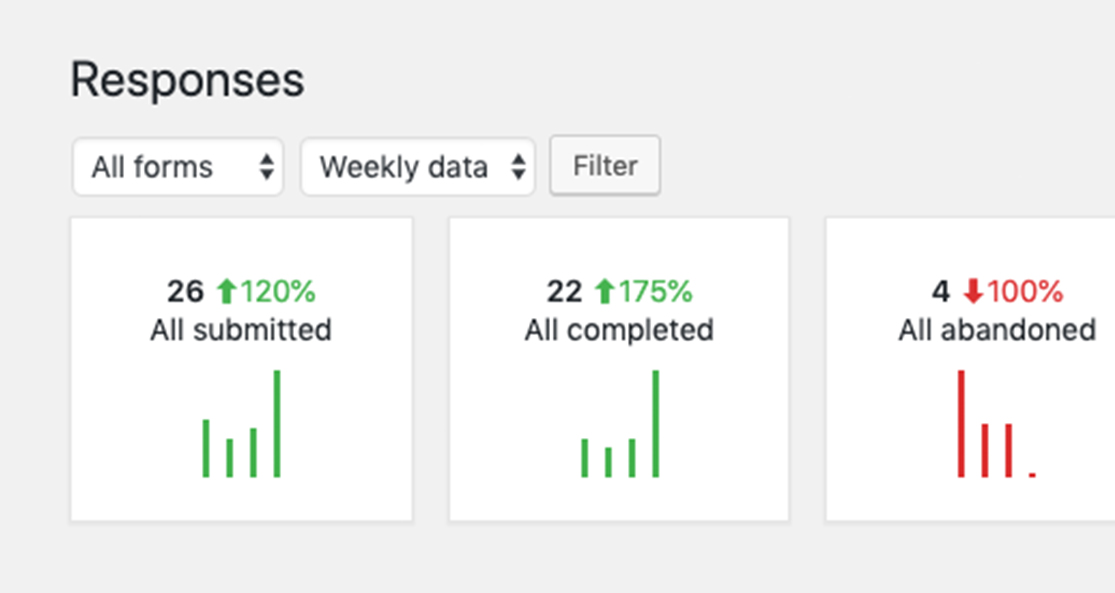Click the 26 submitted count

coord(185,292)
